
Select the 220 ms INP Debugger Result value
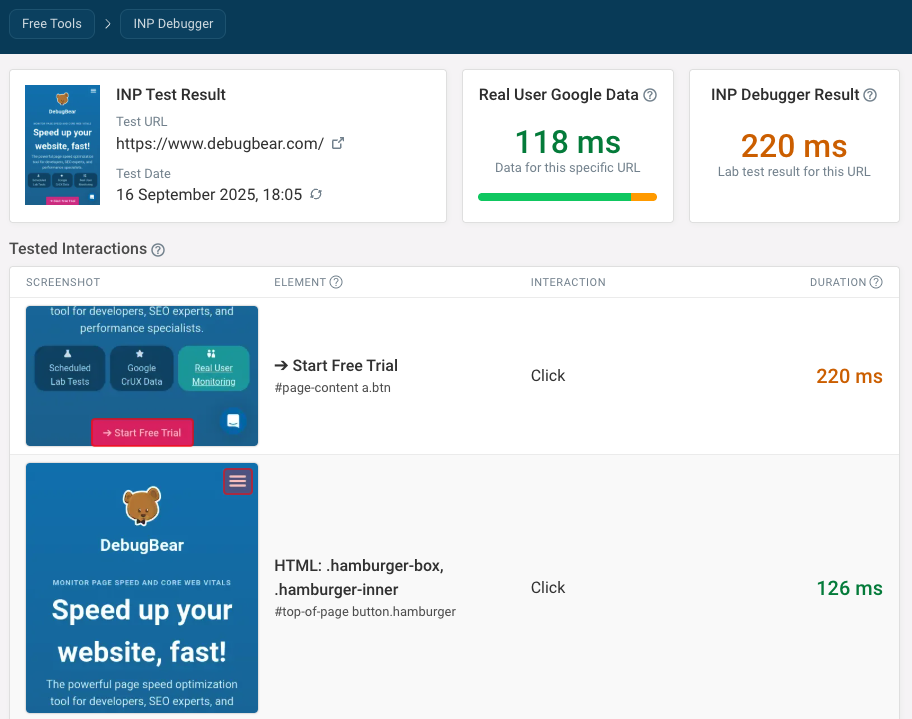[794, 146]
